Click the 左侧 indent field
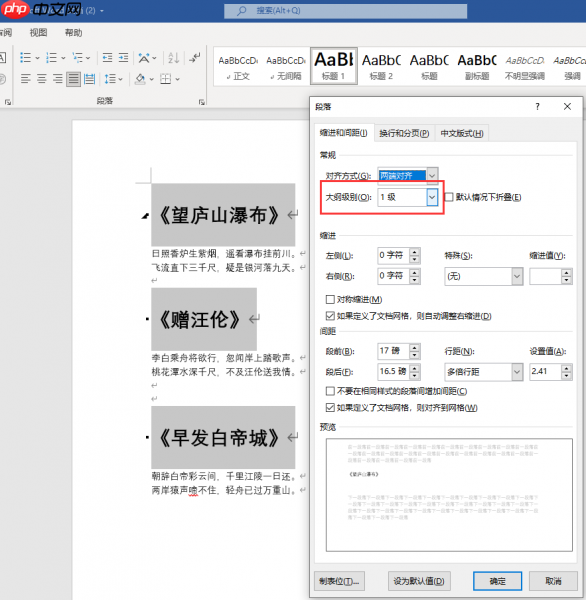This screenshot has width=586, height=600. click(394, 255)
